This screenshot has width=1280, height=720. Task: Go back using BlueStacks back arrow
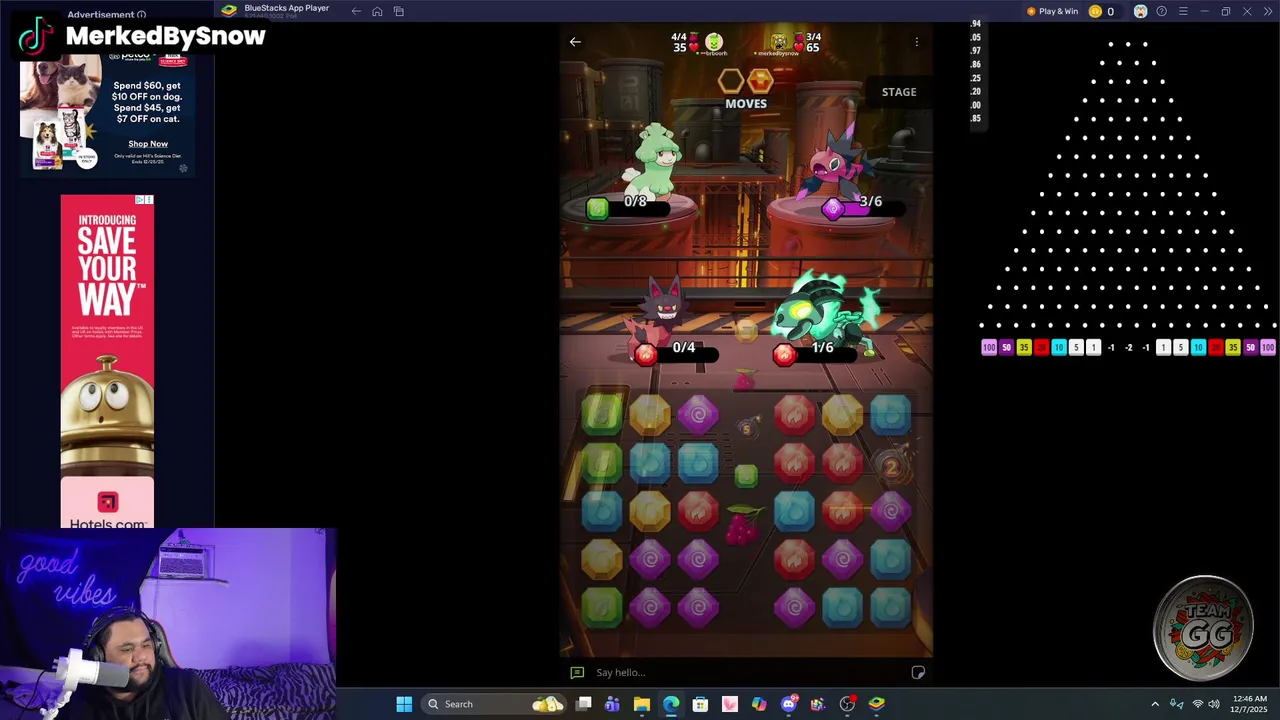coord(356,11)
